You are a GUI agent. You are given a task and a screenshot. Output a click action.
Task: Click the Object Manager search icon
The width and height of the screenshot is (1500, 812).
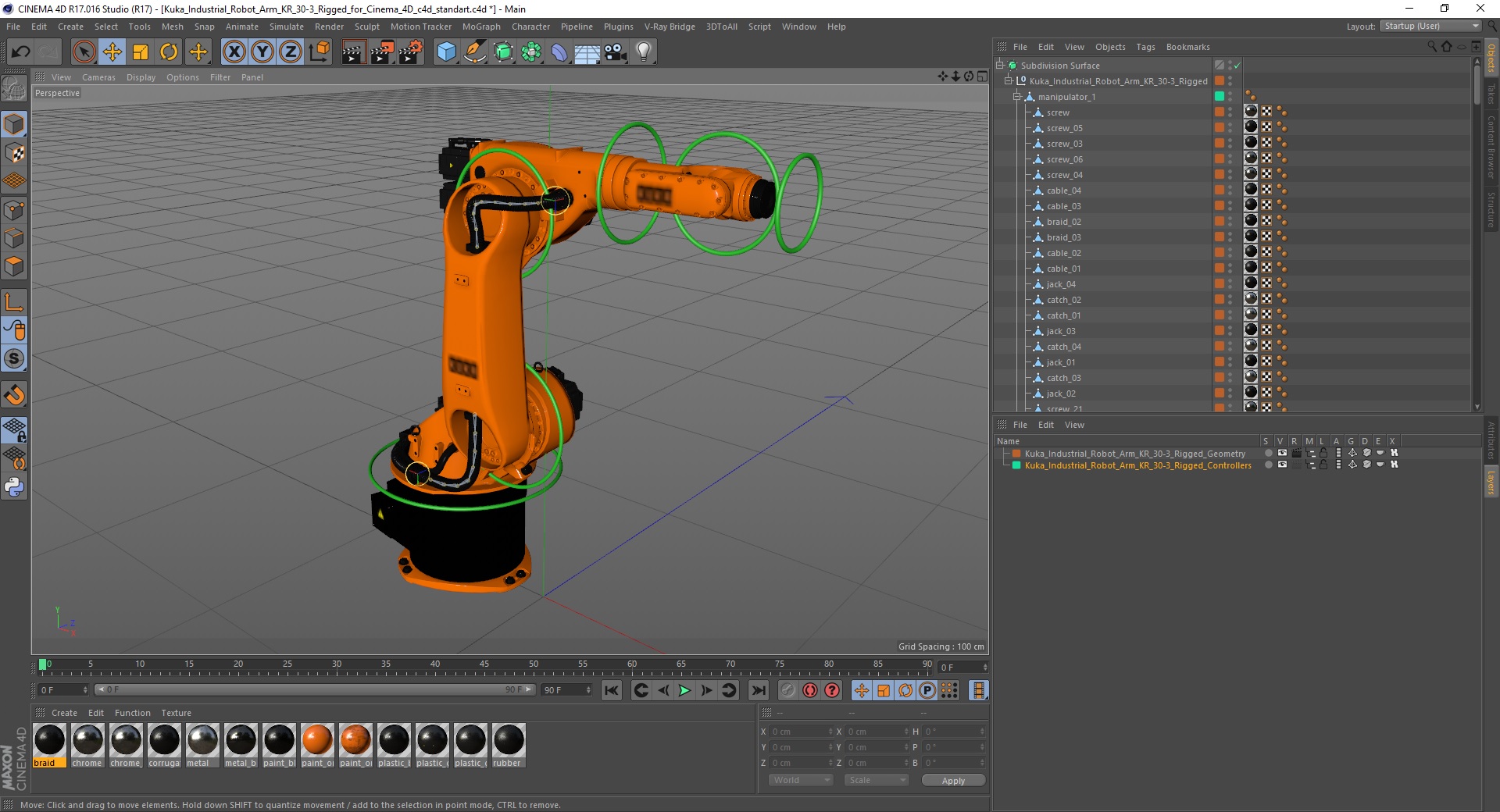tap(1431, 47)
